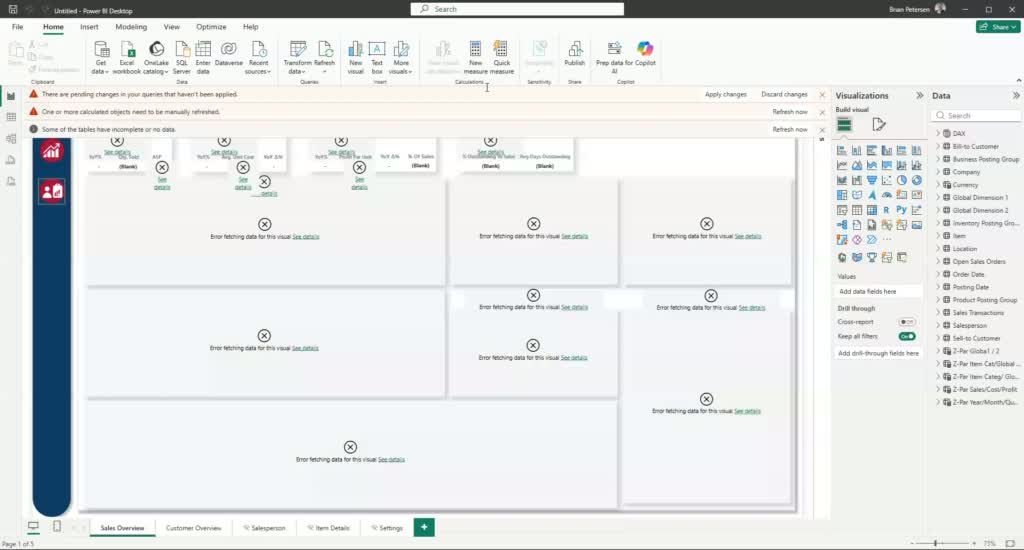Switch to Report view in left sidebar
The image size is (1024, 550).
pyautogui.click(x=11, y=96)
